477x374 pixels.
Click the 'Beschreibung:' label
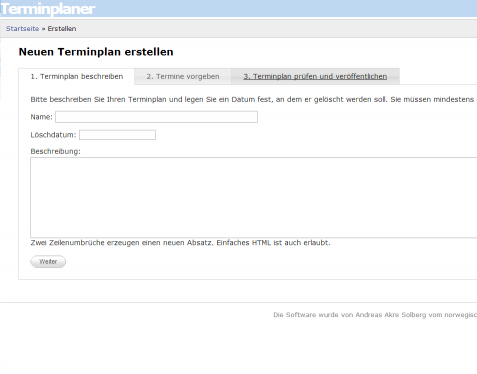click(55, 151)
